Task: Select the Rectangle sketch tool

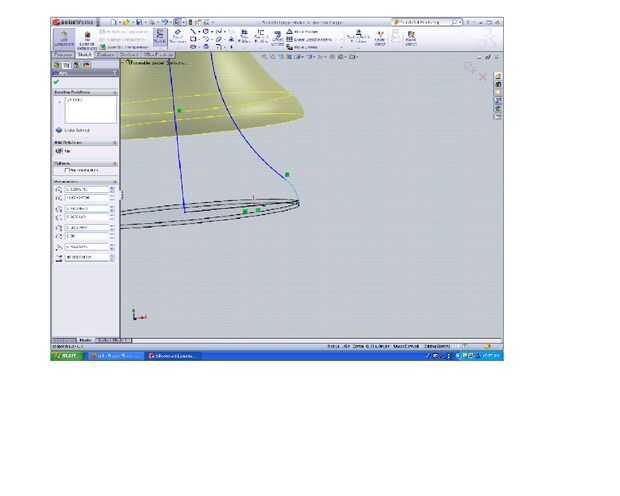Action: click(193, 39)
